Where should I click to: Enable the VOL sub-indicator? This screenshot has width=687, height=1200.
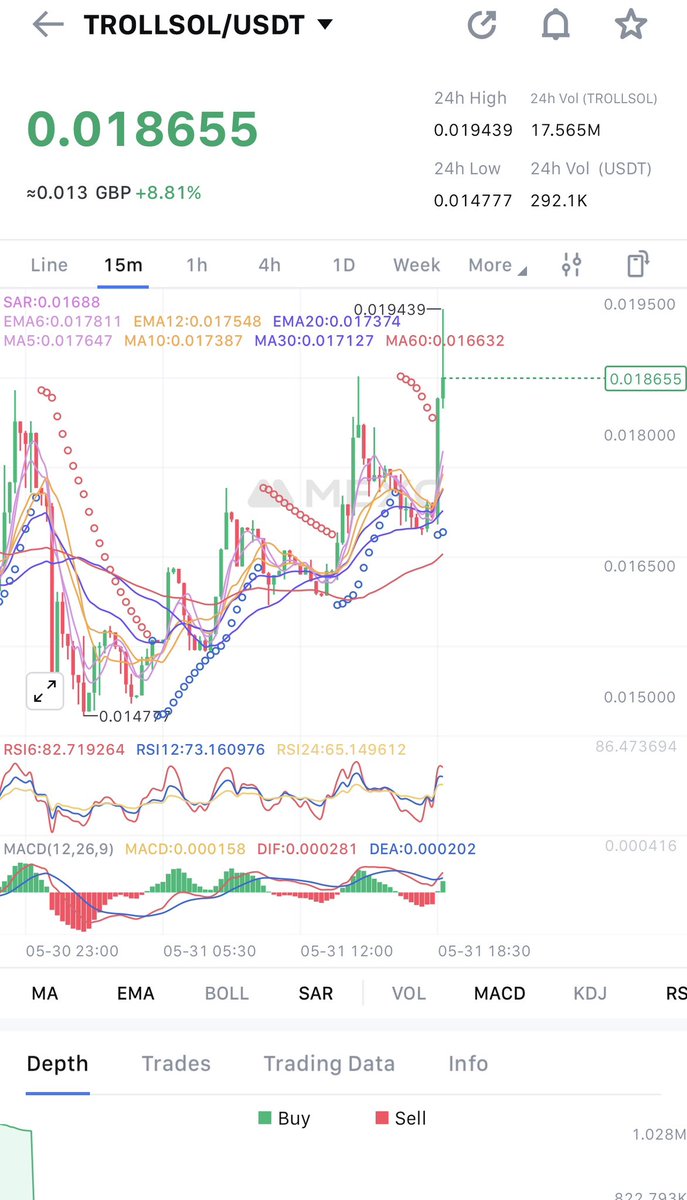(x=408, y=993)
